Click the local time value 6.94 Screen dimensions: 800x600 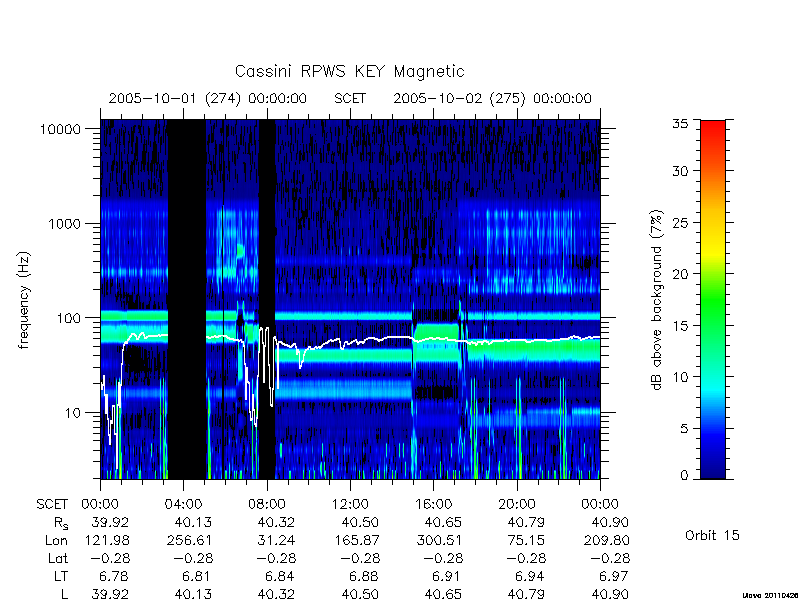529,576
